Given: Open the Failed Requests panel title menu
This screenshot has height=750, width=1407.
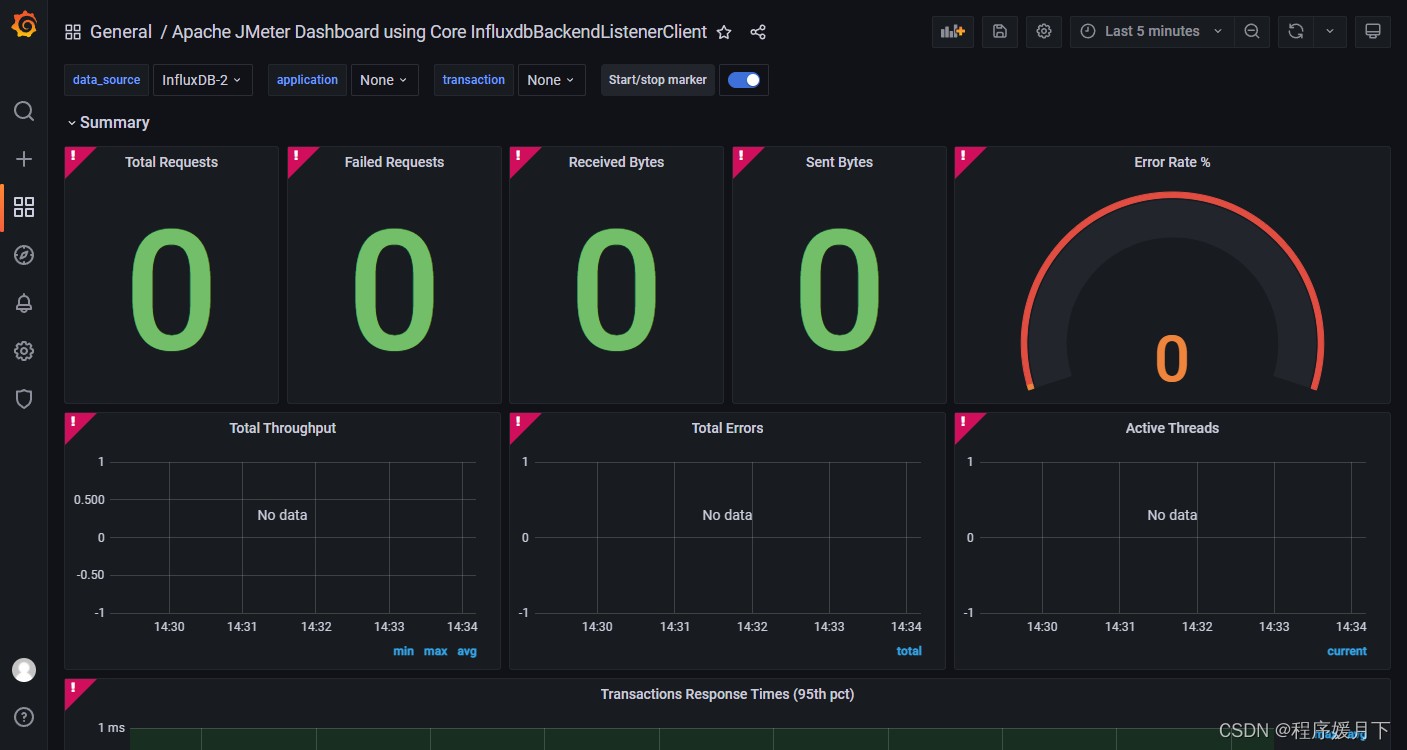Looking at the screenshot, I should pyautogui.click(x=394, y=162).
